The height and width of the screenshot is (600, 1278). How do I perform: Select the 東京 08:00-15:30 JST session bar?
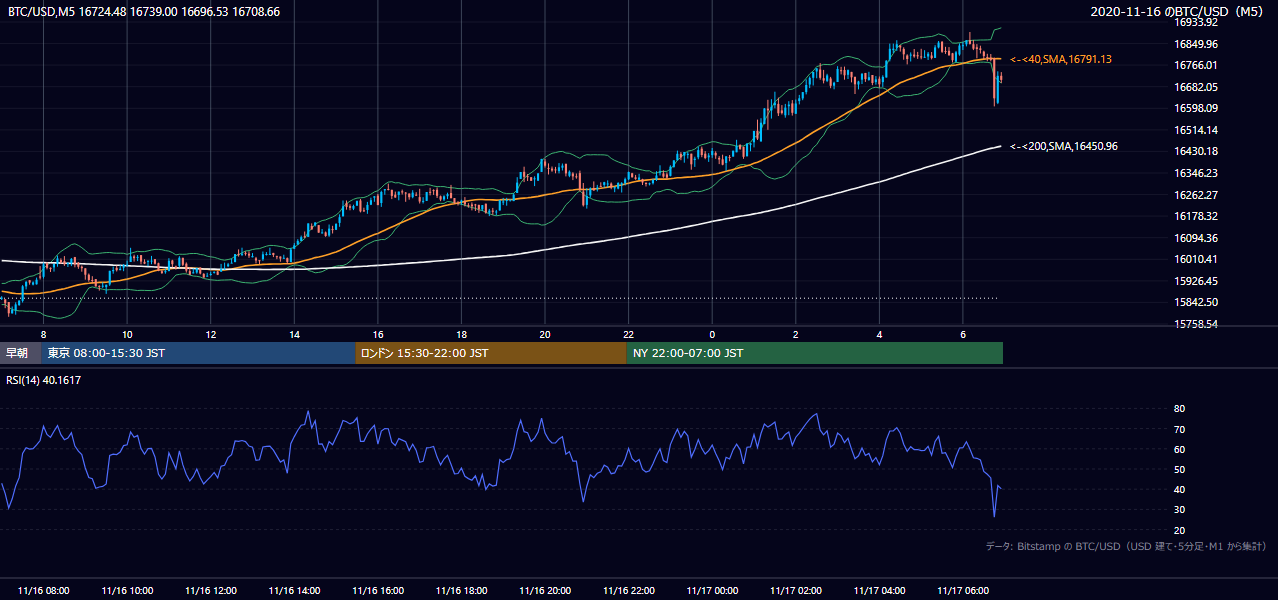pyautogui.click(x=198, y=353)
